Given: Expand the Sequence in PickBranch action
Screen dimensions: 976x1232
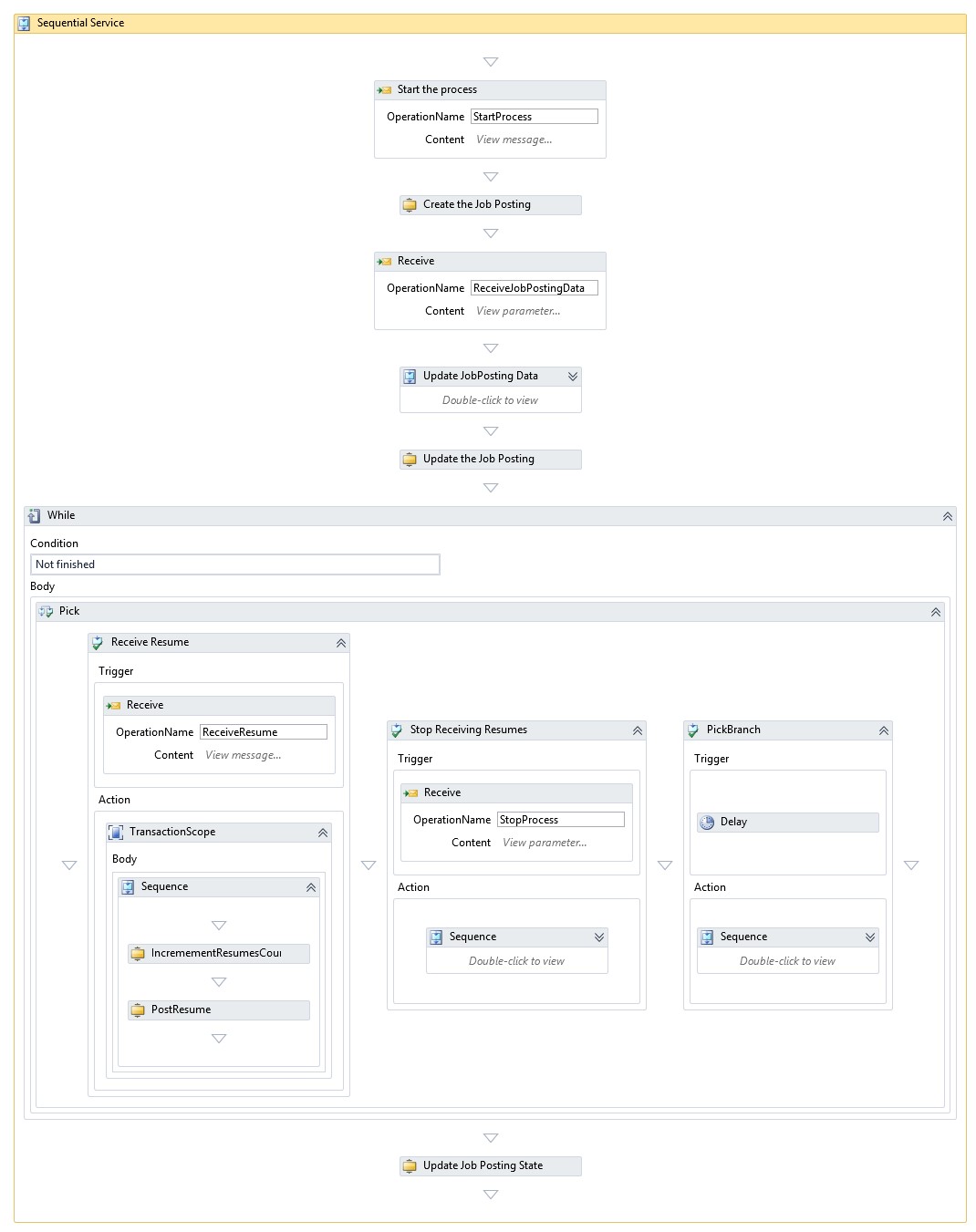Looking at the screenshot, I should tap(870, 937).
